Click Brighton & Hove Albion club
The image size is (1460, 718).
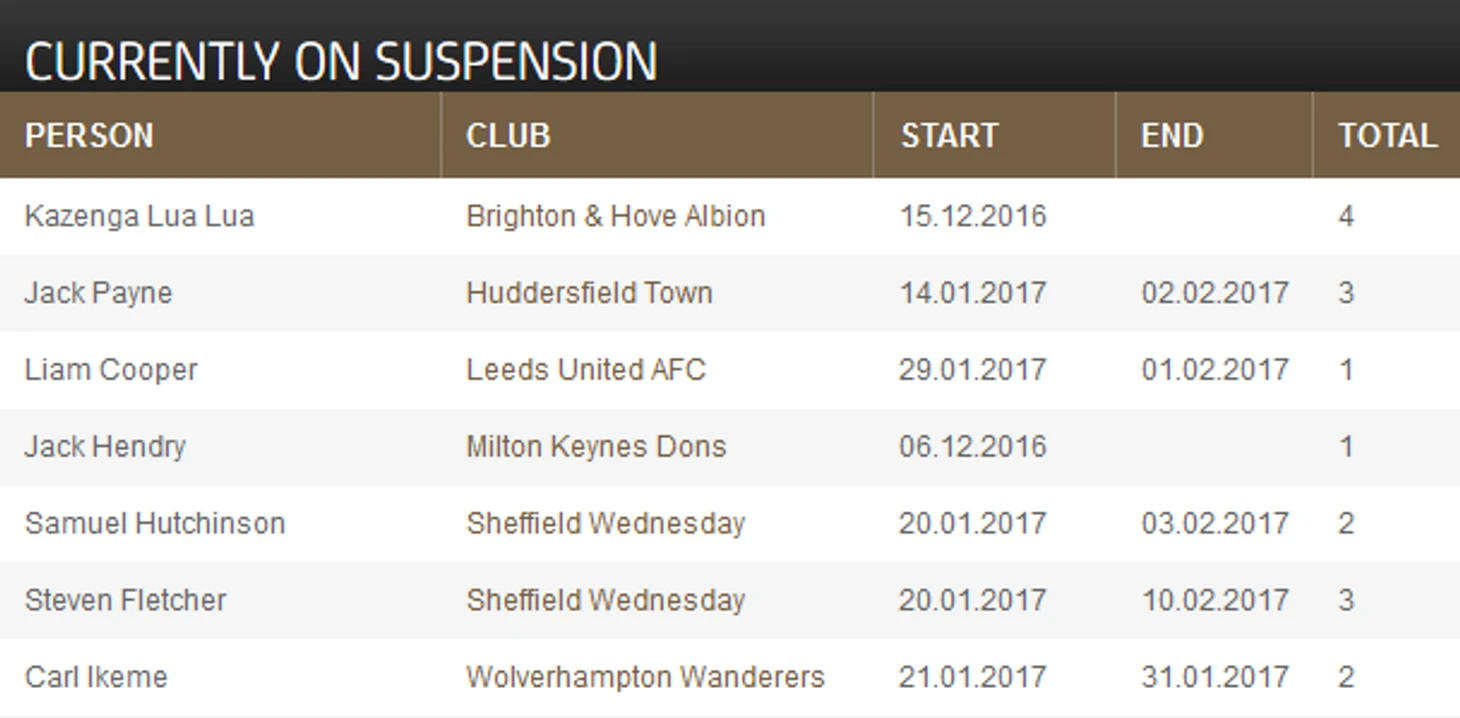615,216
